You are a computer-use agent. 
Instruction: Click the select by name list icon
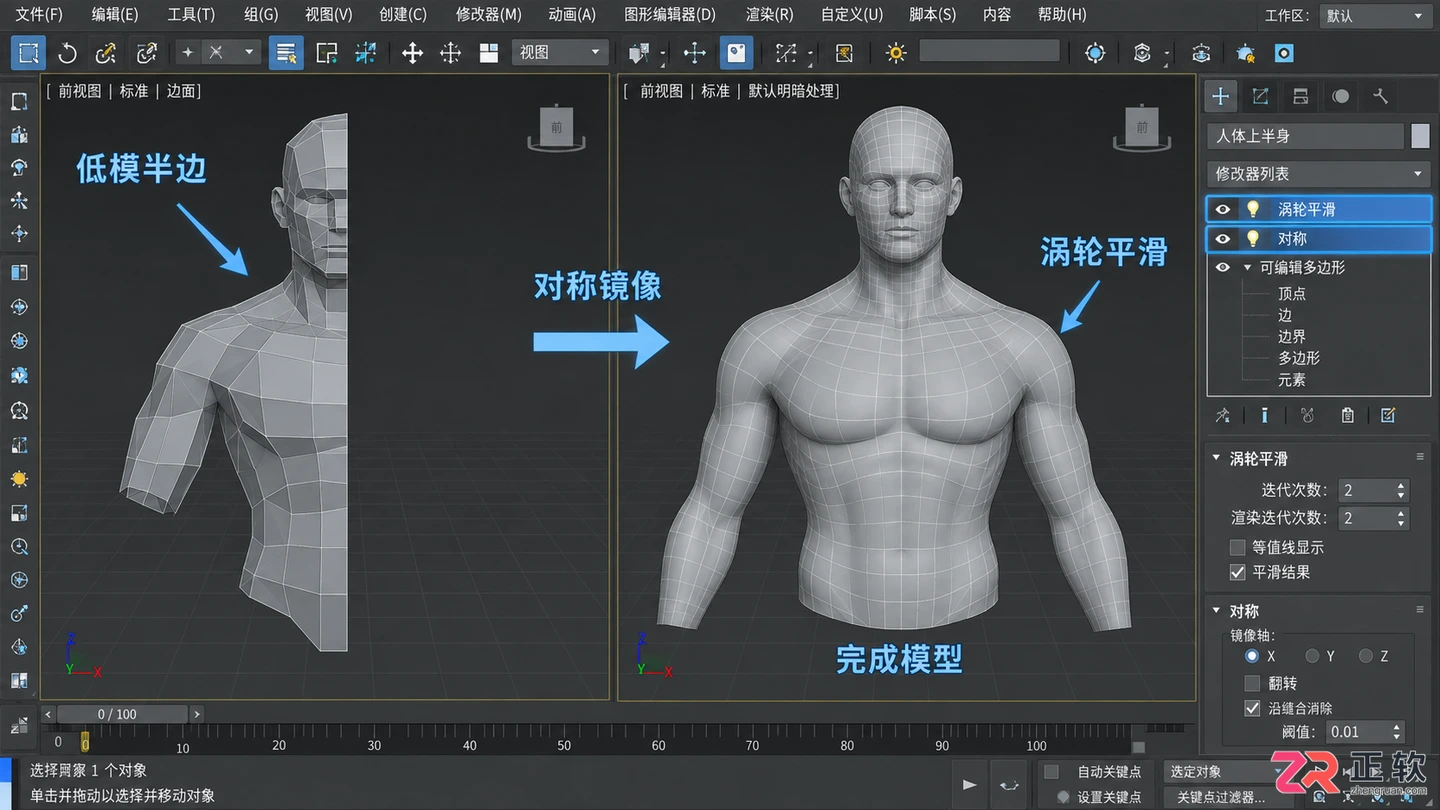click(x=286, y=53)
